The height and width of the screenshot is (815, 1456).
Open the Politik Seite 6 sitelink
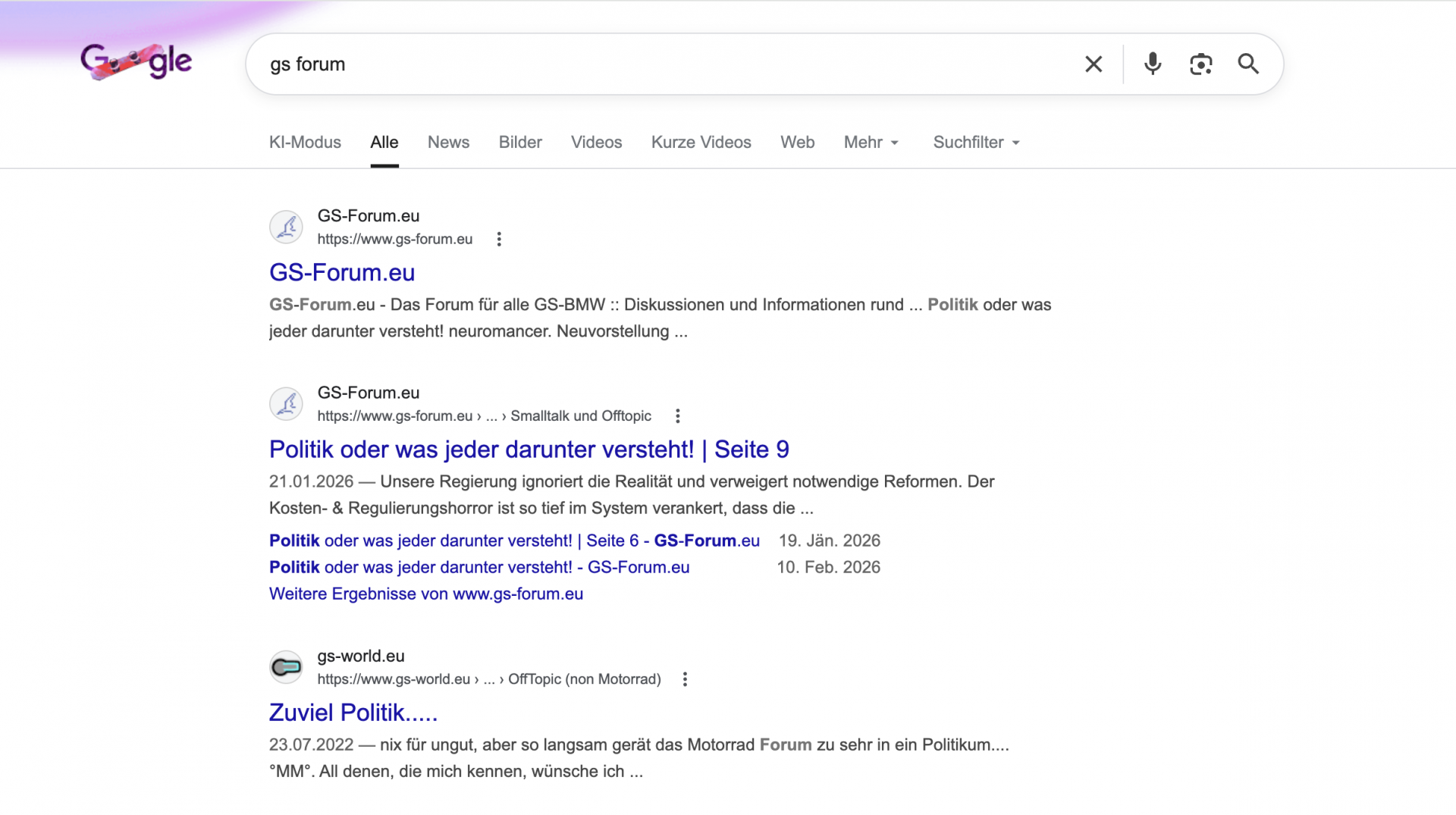click(x=513, y=540)
